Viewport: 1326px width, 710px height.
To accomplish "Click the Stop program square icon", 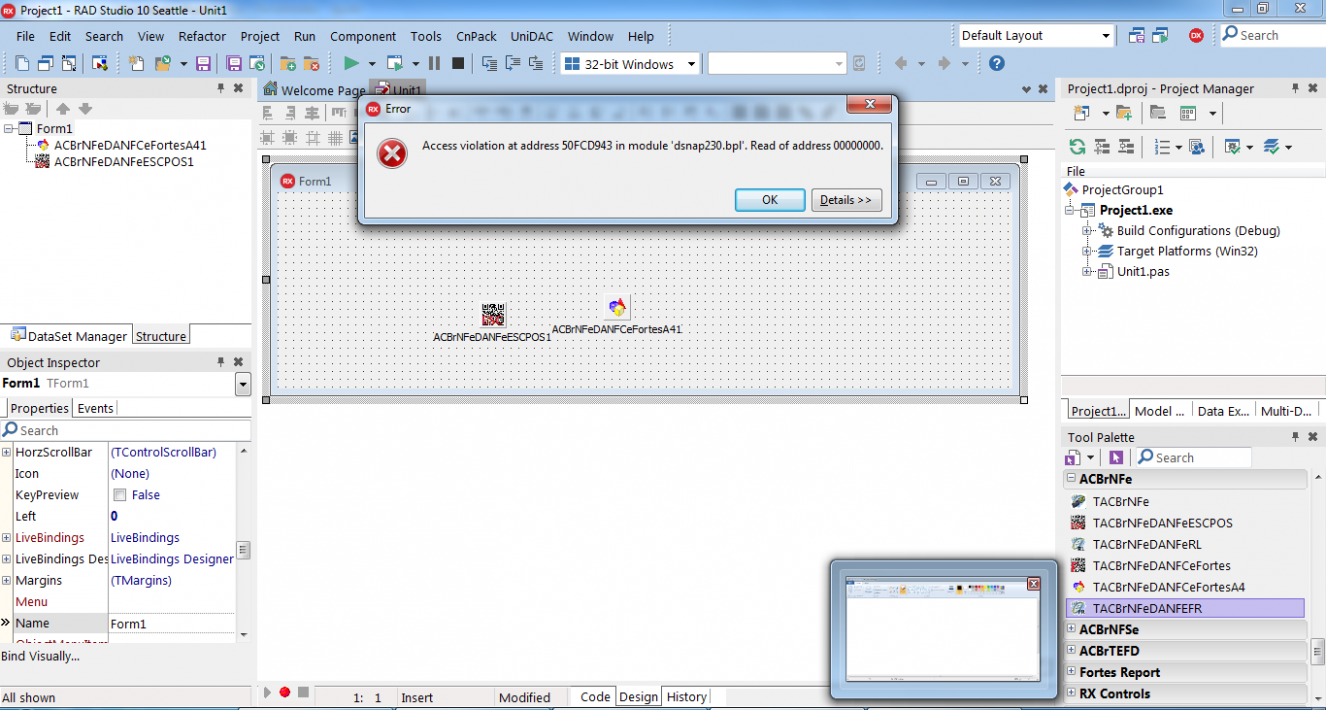I will pyautogui.click(x=458, y=63).
